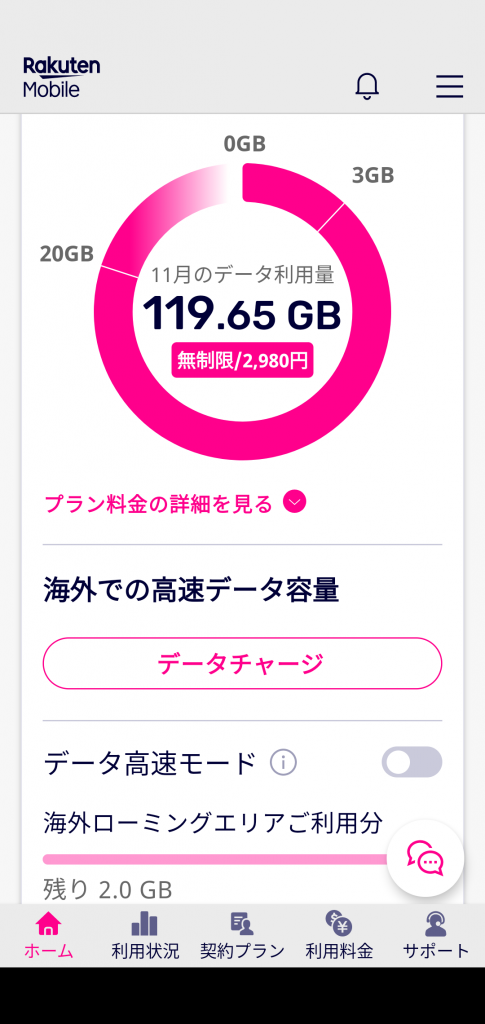Click the データチャージ button
Viewport: 485px width, 1024px height.
(x=242, y=664)
